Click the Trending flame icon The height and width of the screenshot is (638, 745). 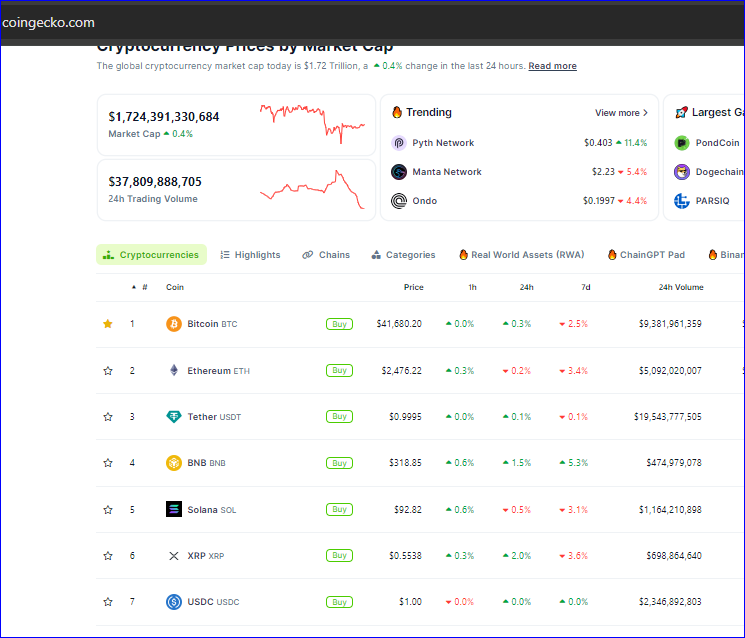[397, 112]
